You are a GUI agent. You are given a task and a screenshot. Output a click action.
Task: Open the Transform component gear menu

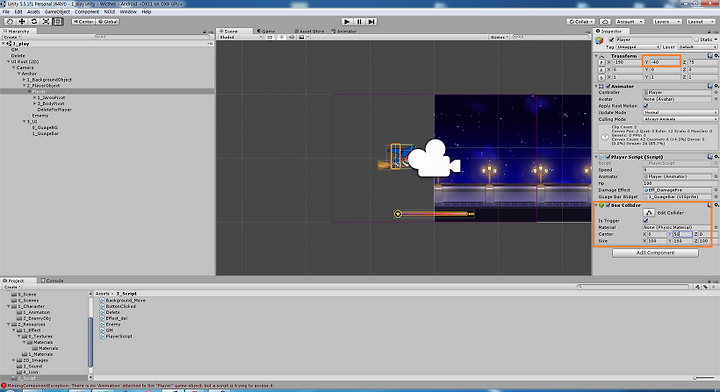(x=716, y=56)
